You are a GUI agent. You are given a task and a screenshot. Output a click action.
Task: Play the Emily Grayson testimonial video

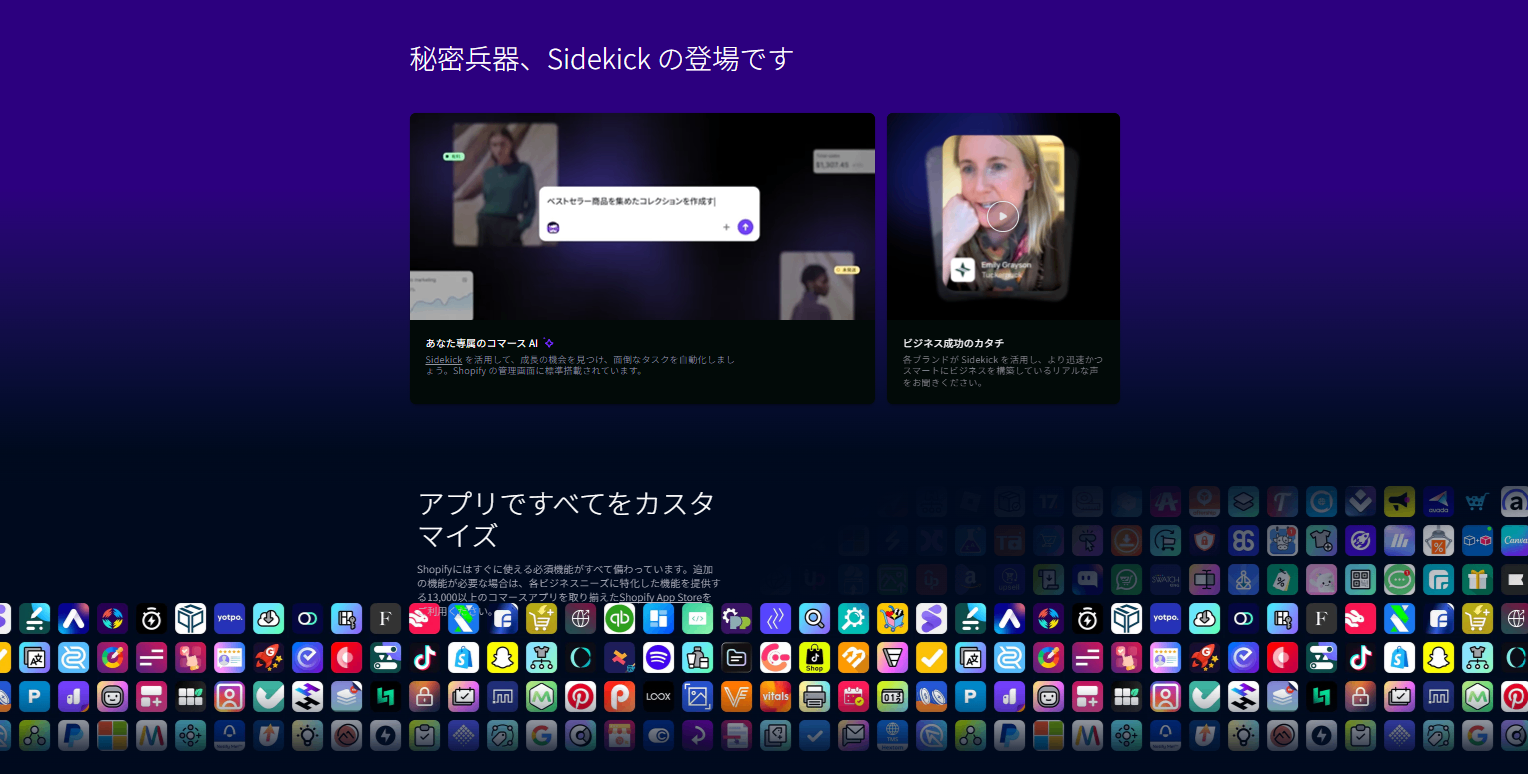(1003, 216)
